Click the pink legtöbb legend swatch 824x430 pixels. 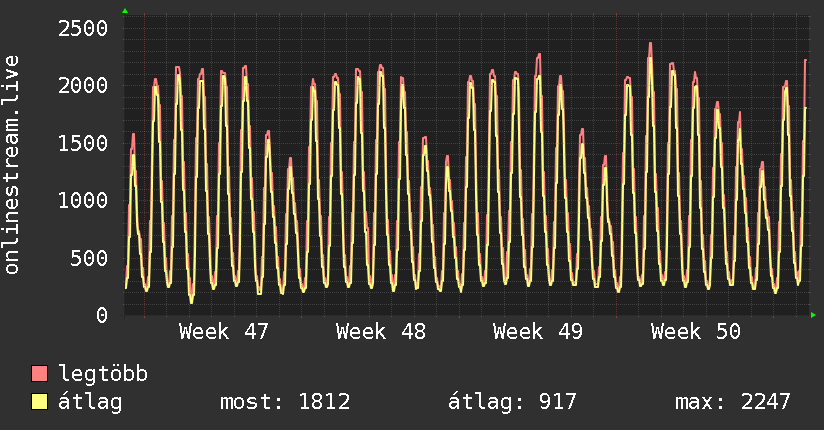coord(39,373)
